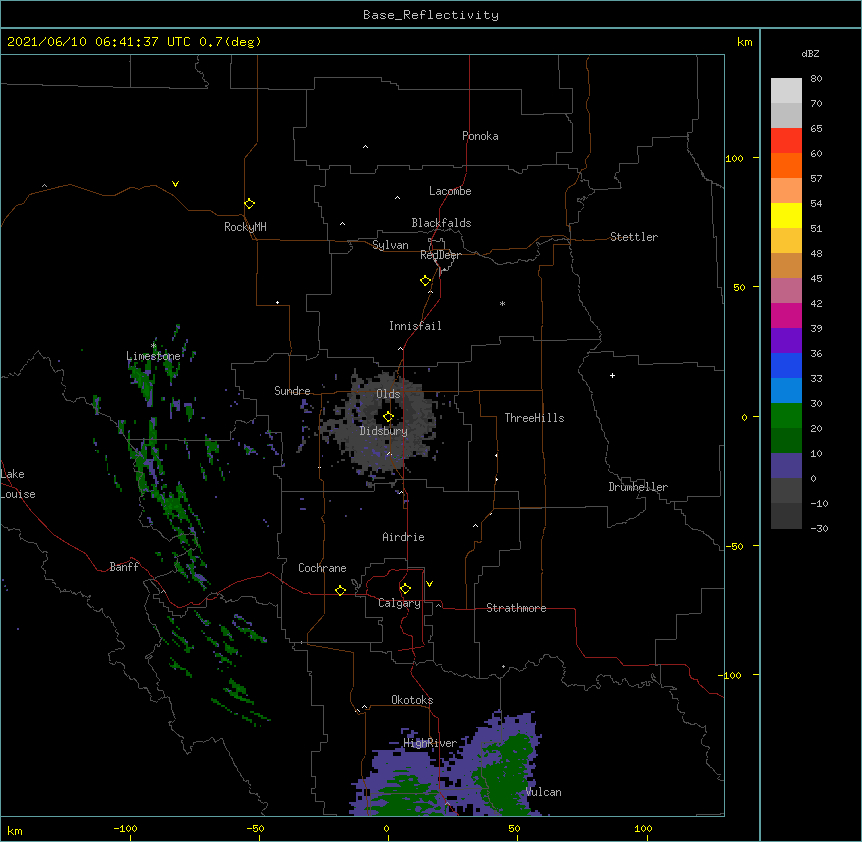This screenshot has width=862, height=842.
Task: Click the blue 36 dBZ legend swatch
Action: click(x=786, y=365)
